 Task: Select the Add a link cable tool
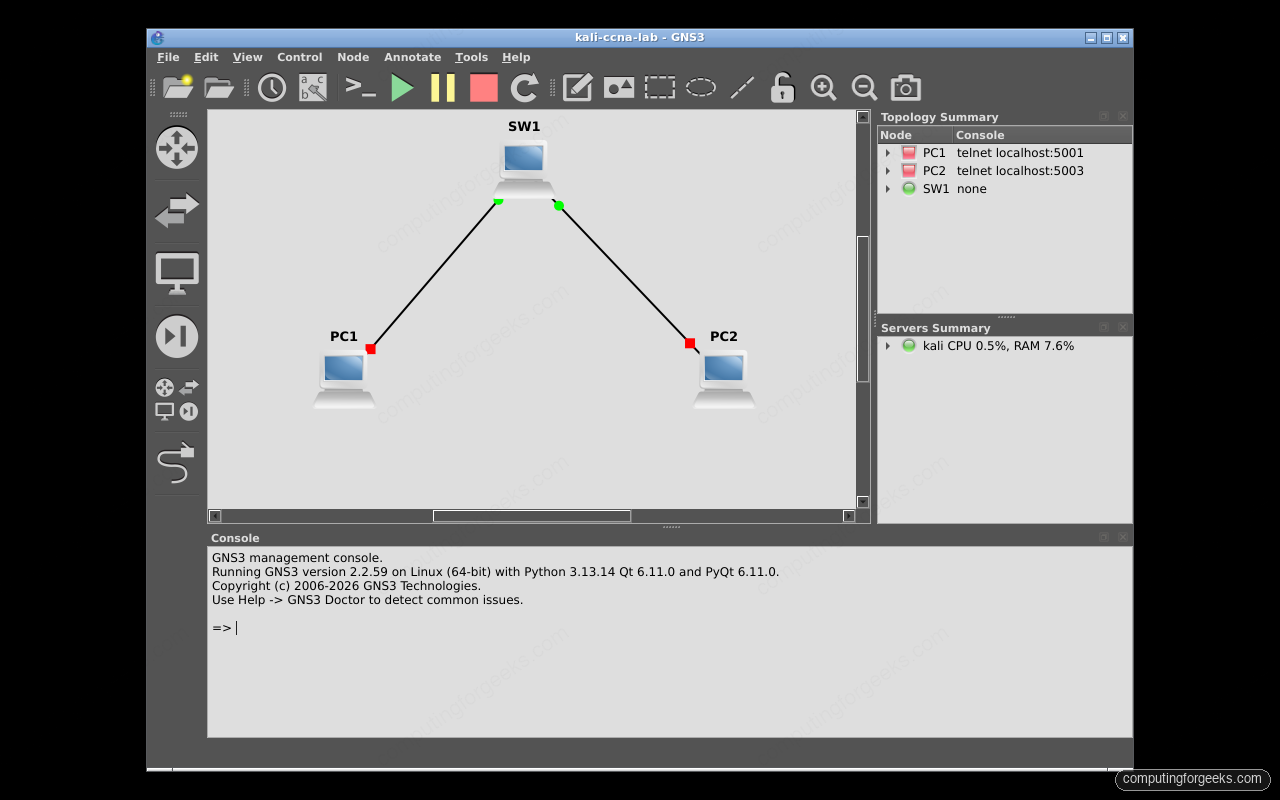(177, 462)
